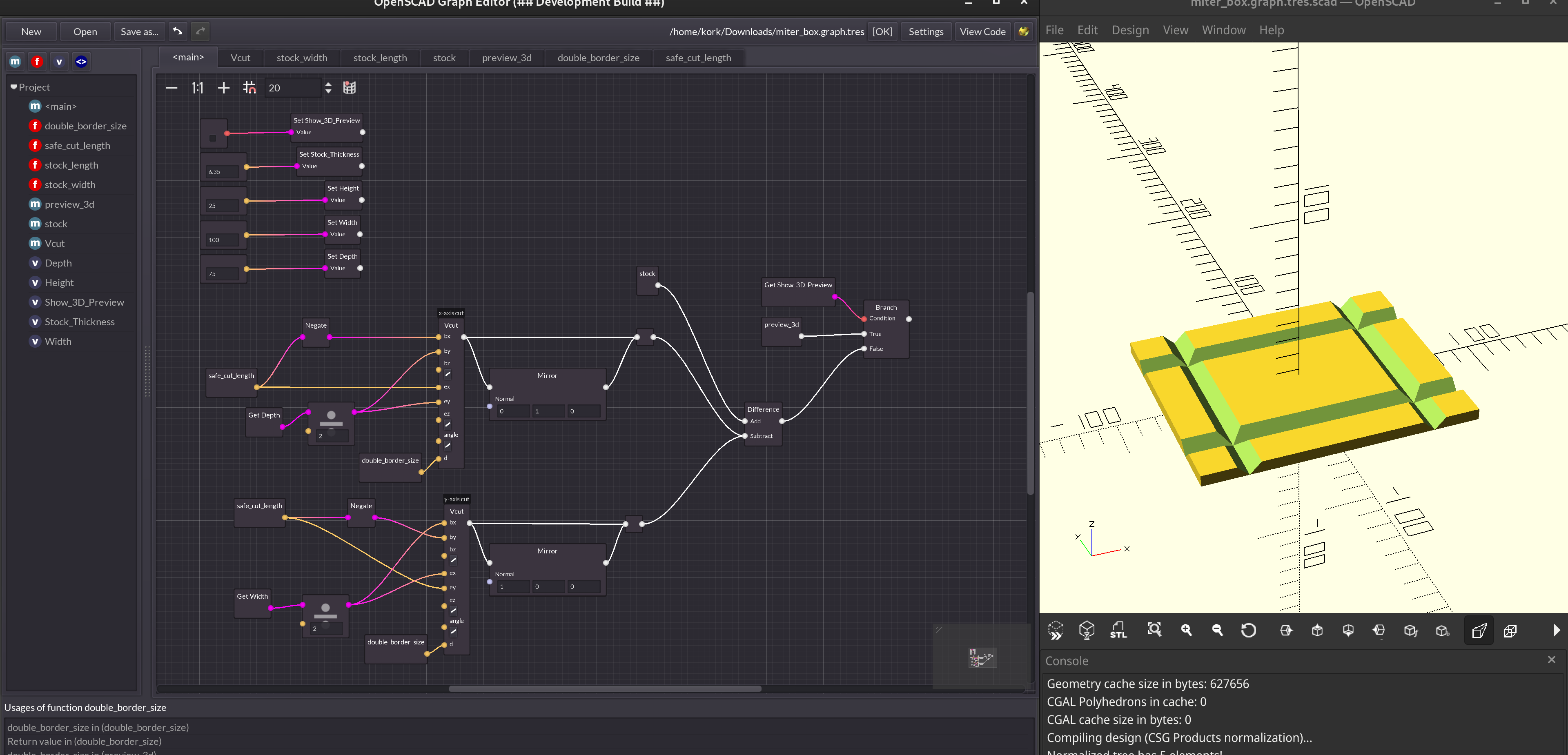Open the safe_cut_length tab

tap(698, 58)
